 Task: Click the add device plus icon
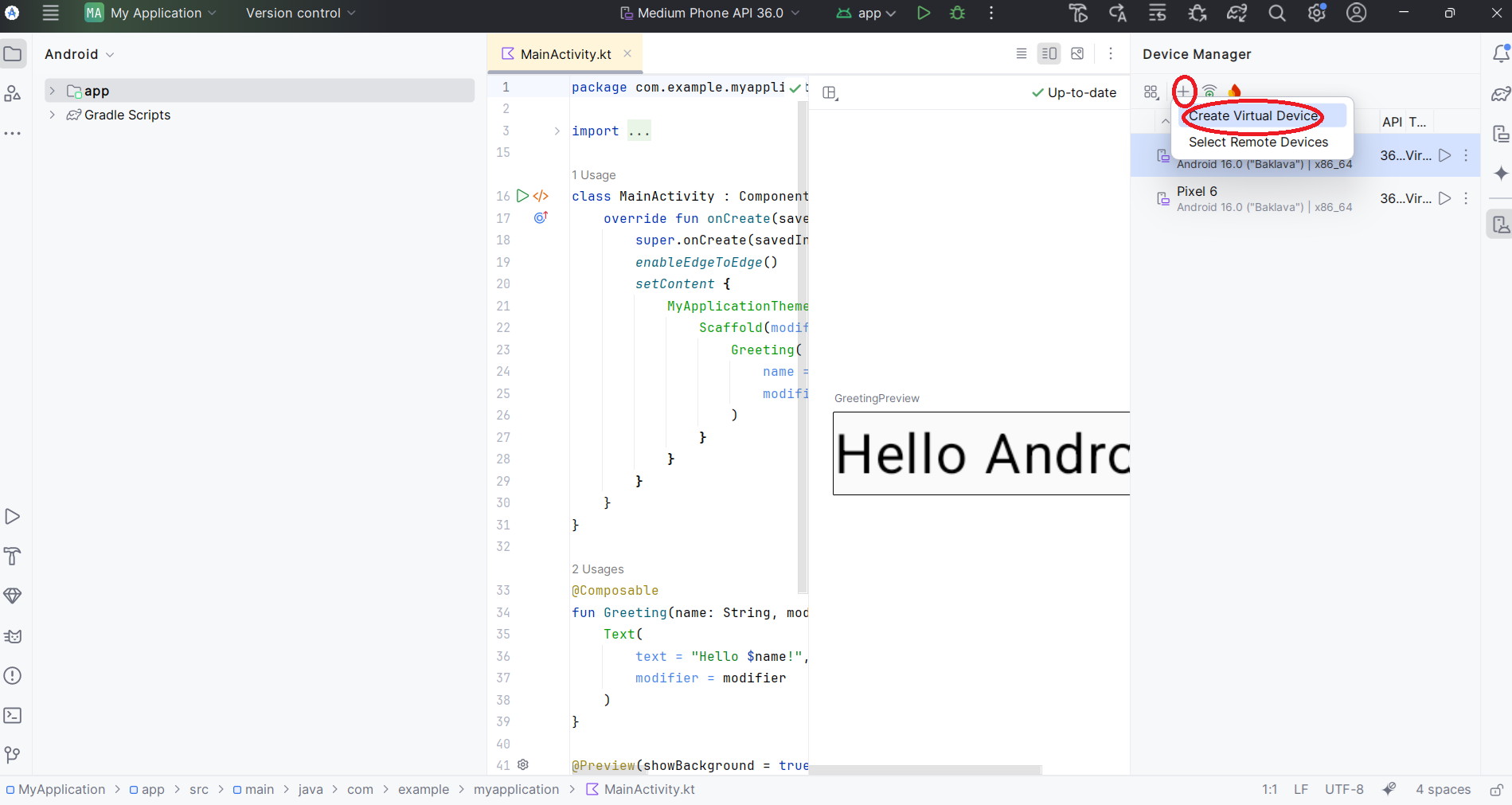(x=1184, y=92)
